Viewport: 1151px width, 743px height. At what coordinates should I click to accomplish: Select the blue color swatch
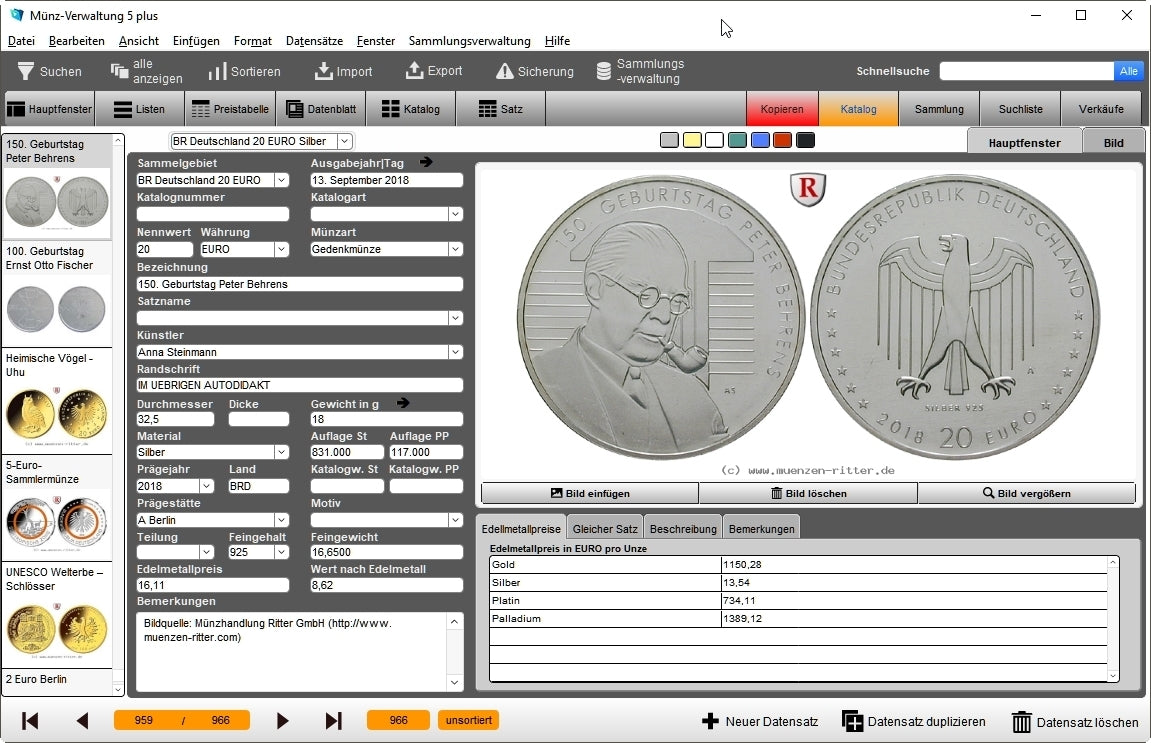pyautogui.click(x=760, y=140)
